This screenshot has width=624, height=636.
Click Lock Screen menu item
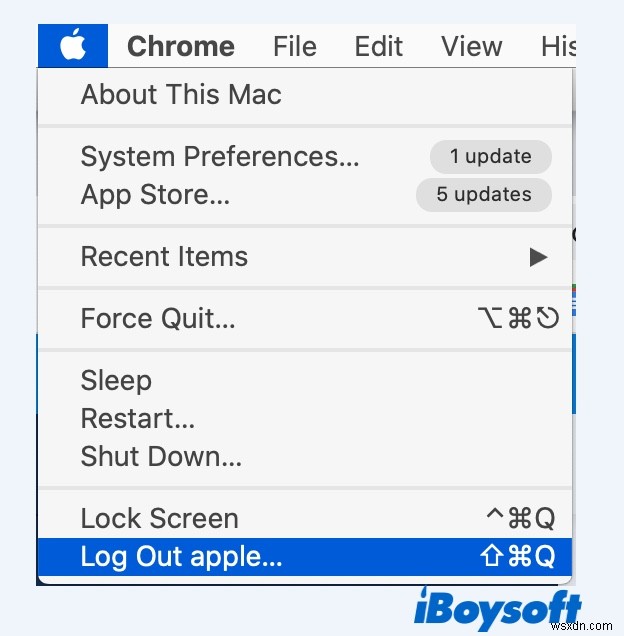[x=160, y=519]
